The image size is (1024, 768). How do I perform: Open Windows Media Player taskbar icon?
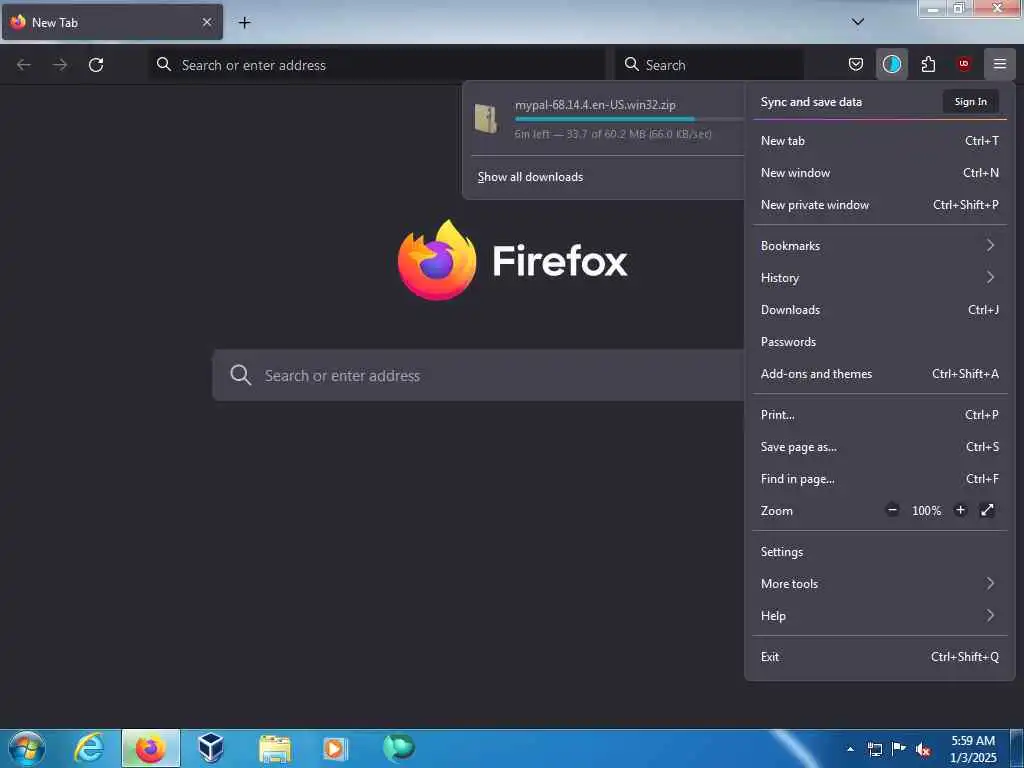335,748
